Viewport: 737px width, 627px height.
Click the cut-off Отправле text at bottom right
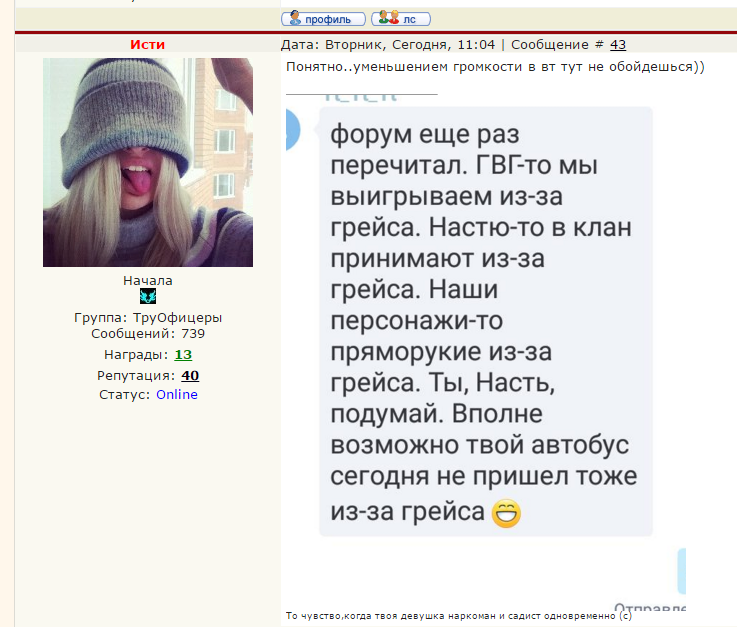point(650,608)
